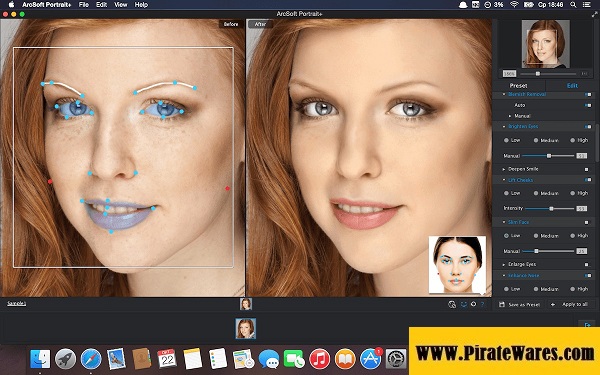Expand the Manual blemish removal arrow

(510, 116)
